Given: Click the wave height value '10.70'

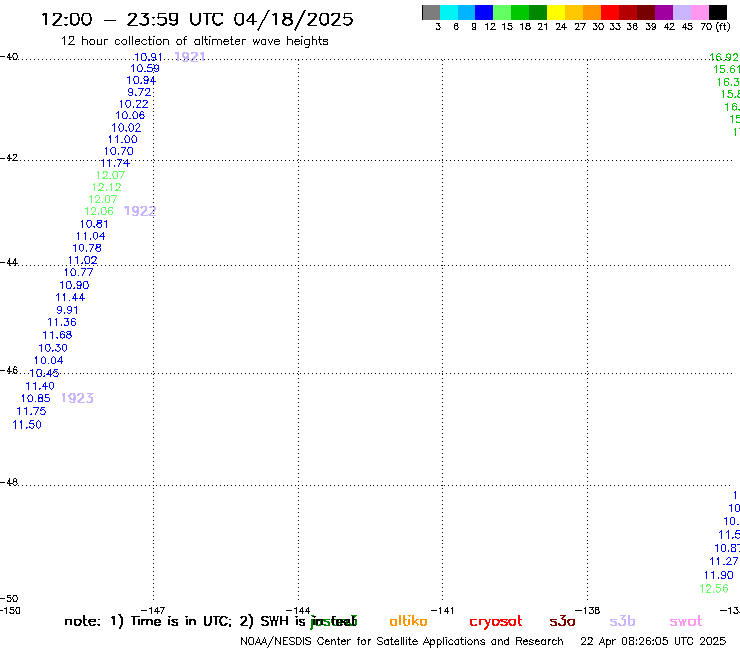Looking at the screenshot, I should (x=119, y=152).
